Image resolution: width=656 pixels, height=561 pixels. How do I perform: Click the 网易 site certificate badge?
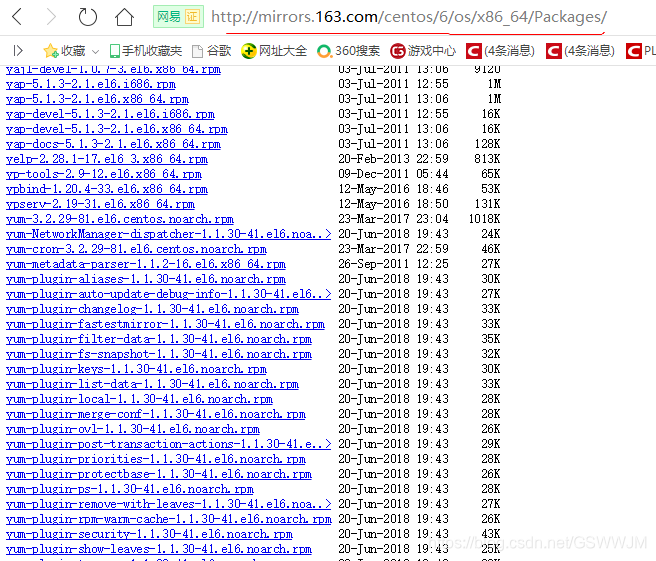179,17
